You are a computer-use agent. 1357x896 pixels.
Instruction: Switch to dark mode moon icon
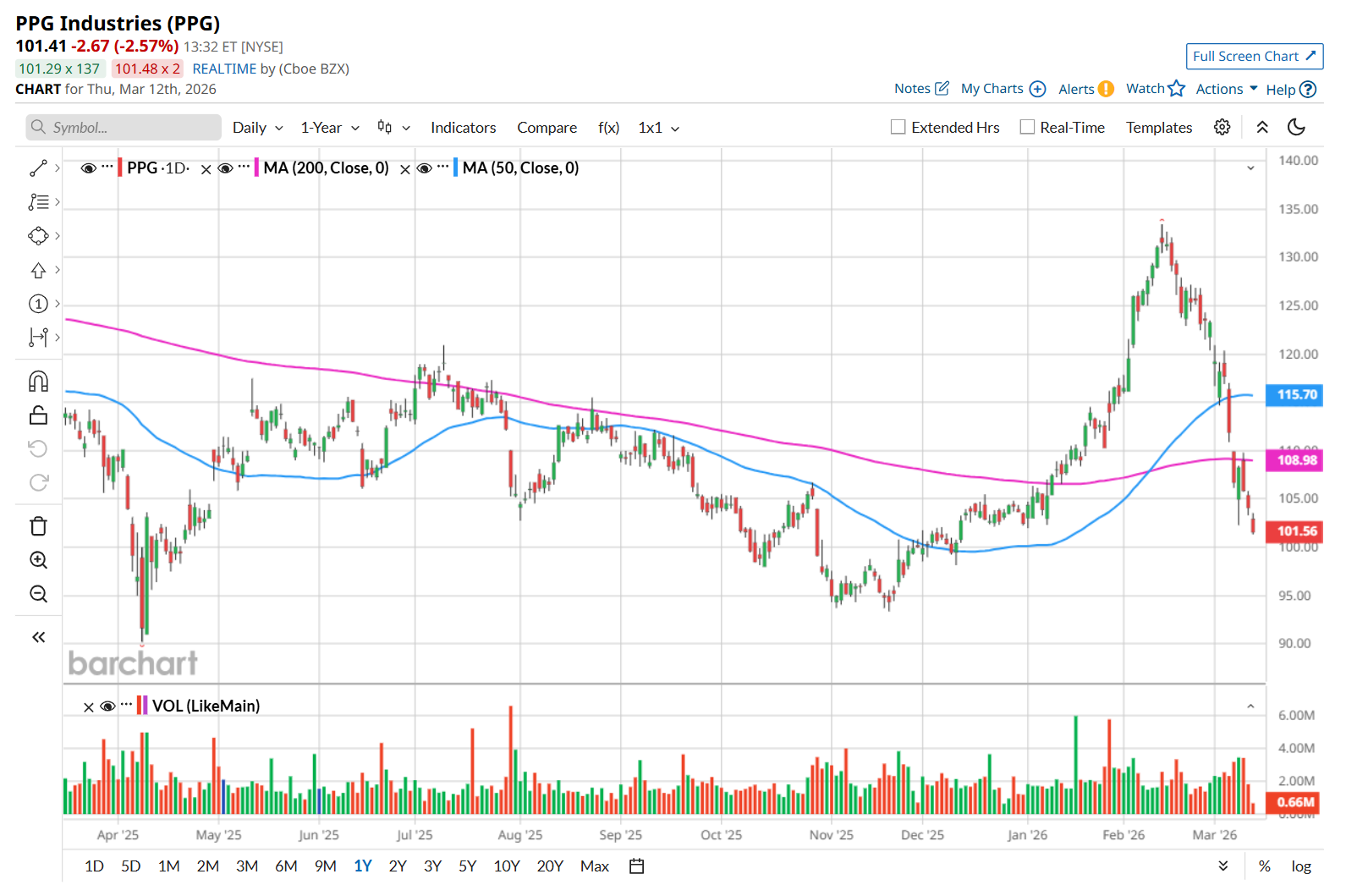1296,127
